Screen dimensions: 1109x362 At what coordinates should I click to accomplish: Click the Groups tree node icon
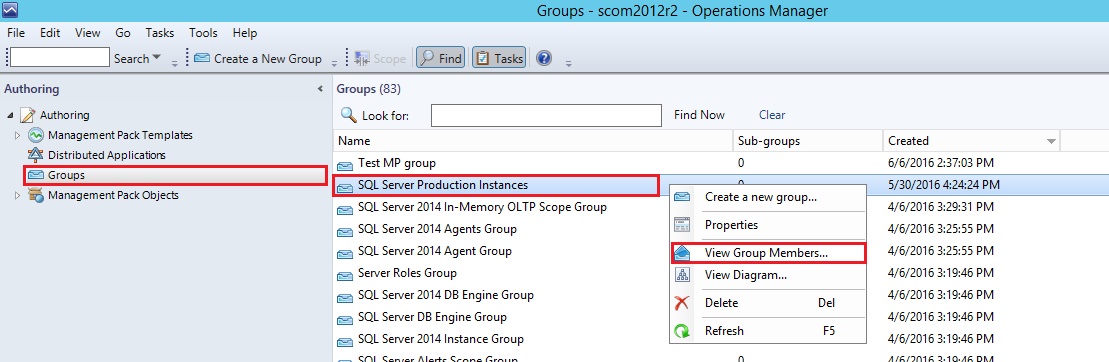pyautogui.click(x=36, y=175)
